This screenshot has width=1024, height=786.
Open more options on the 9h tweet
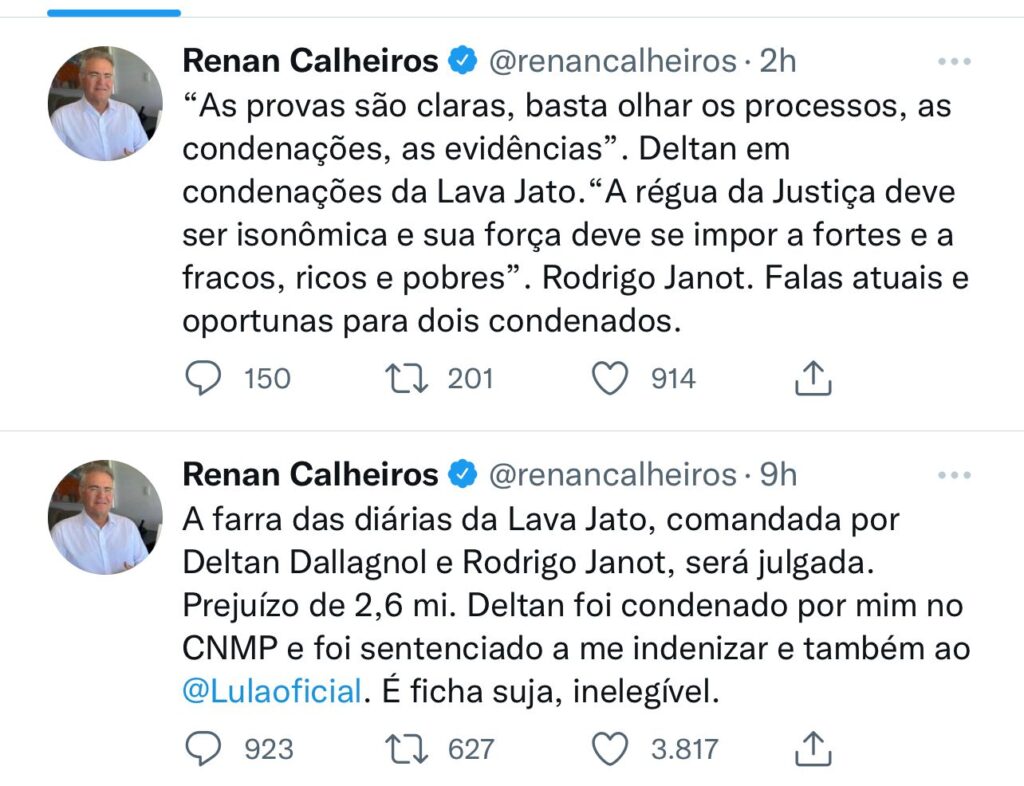pyautogui.click(x=954, y=474)
